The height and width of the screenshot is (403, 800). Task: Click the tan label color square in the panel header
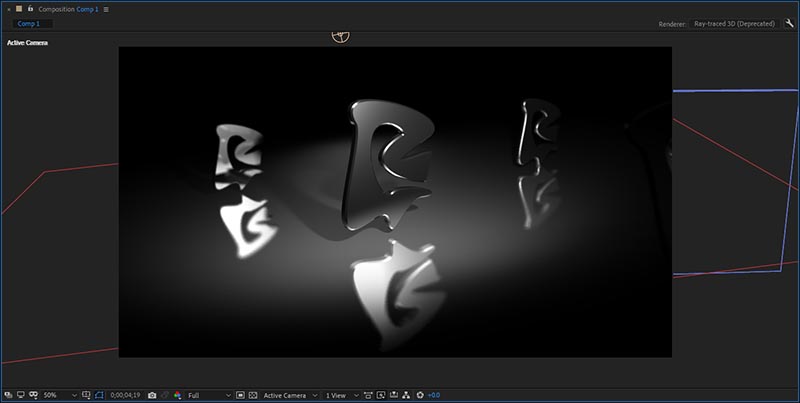coord(19,9)
